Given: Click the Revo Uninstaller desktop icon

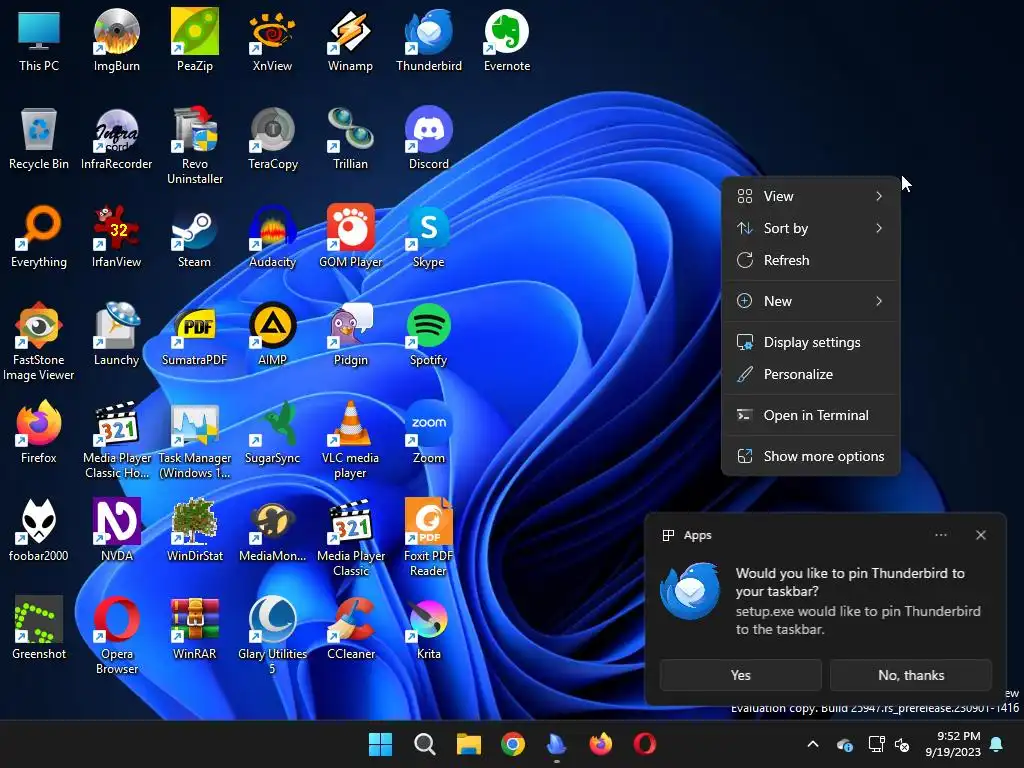Looking at the screenshot, I should tap(195, 146).
